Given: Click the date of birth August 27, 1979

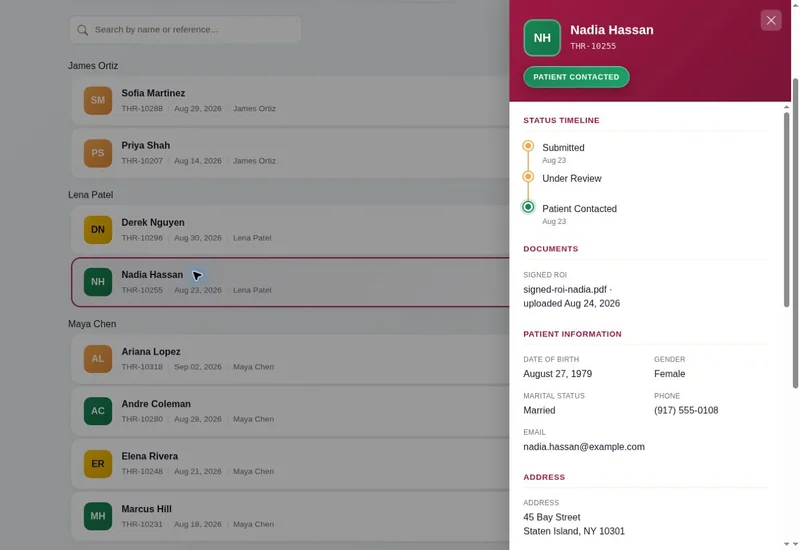Looking at the screenshot, I should tap(557, 374).
